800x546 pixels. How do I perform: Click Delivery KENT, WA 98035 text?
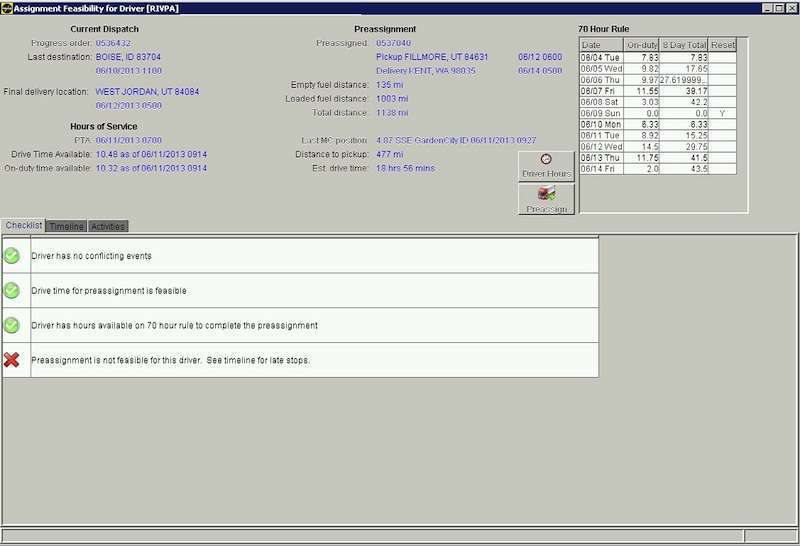coord(426,71)
